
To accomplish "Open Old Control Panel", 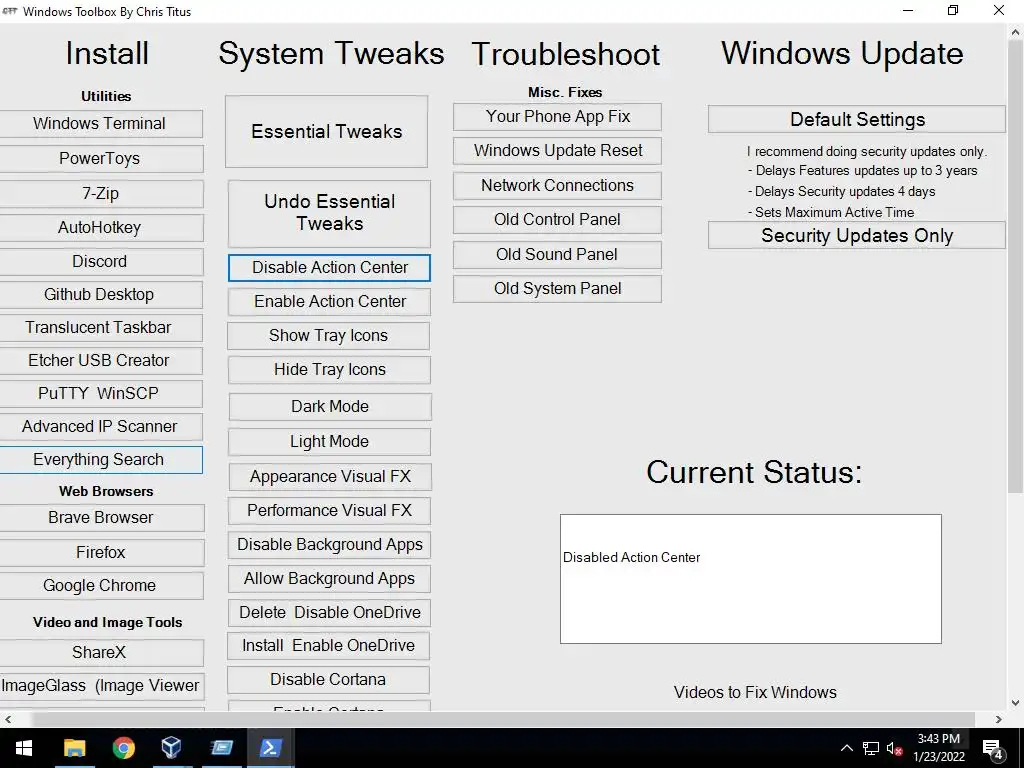I will click(x=557, y=220).
